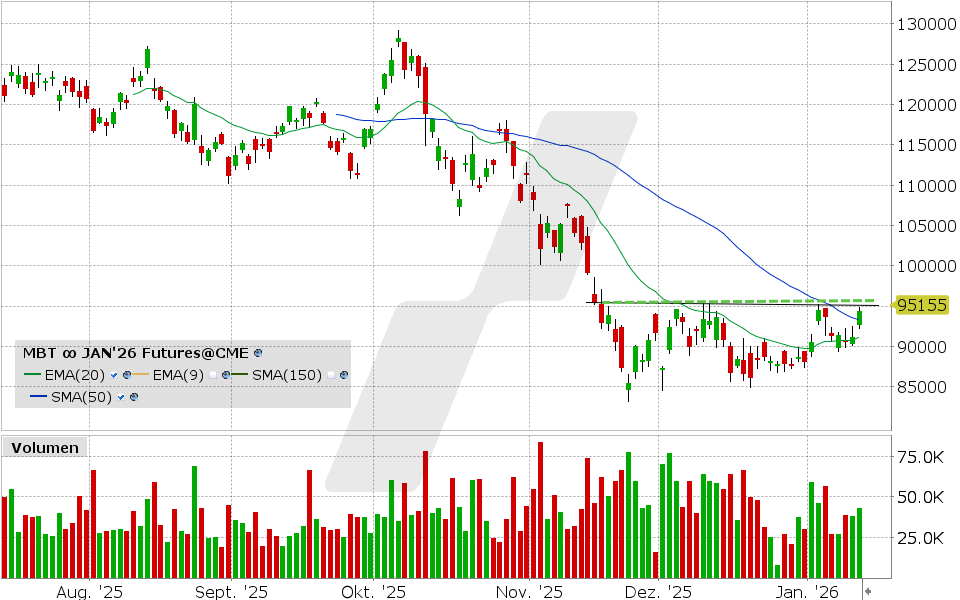The image size is (960, 600).
Task: Click the small arrow at time axis end
Action: pyautogui.click(x=867, y=590)
